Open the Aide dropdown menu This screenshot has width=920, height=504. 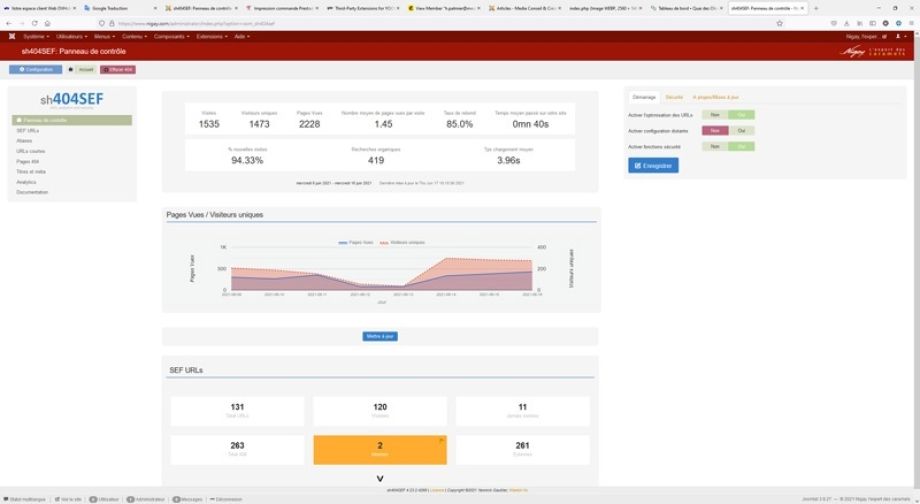point(242,36)
